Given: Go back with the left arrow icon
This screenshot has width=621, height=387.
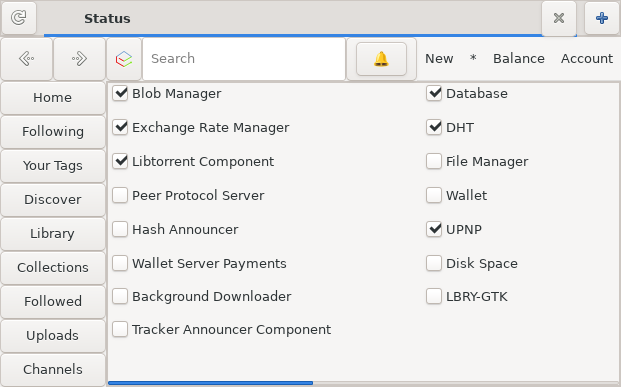Looking at the screenshot, I should click(27, 59).
